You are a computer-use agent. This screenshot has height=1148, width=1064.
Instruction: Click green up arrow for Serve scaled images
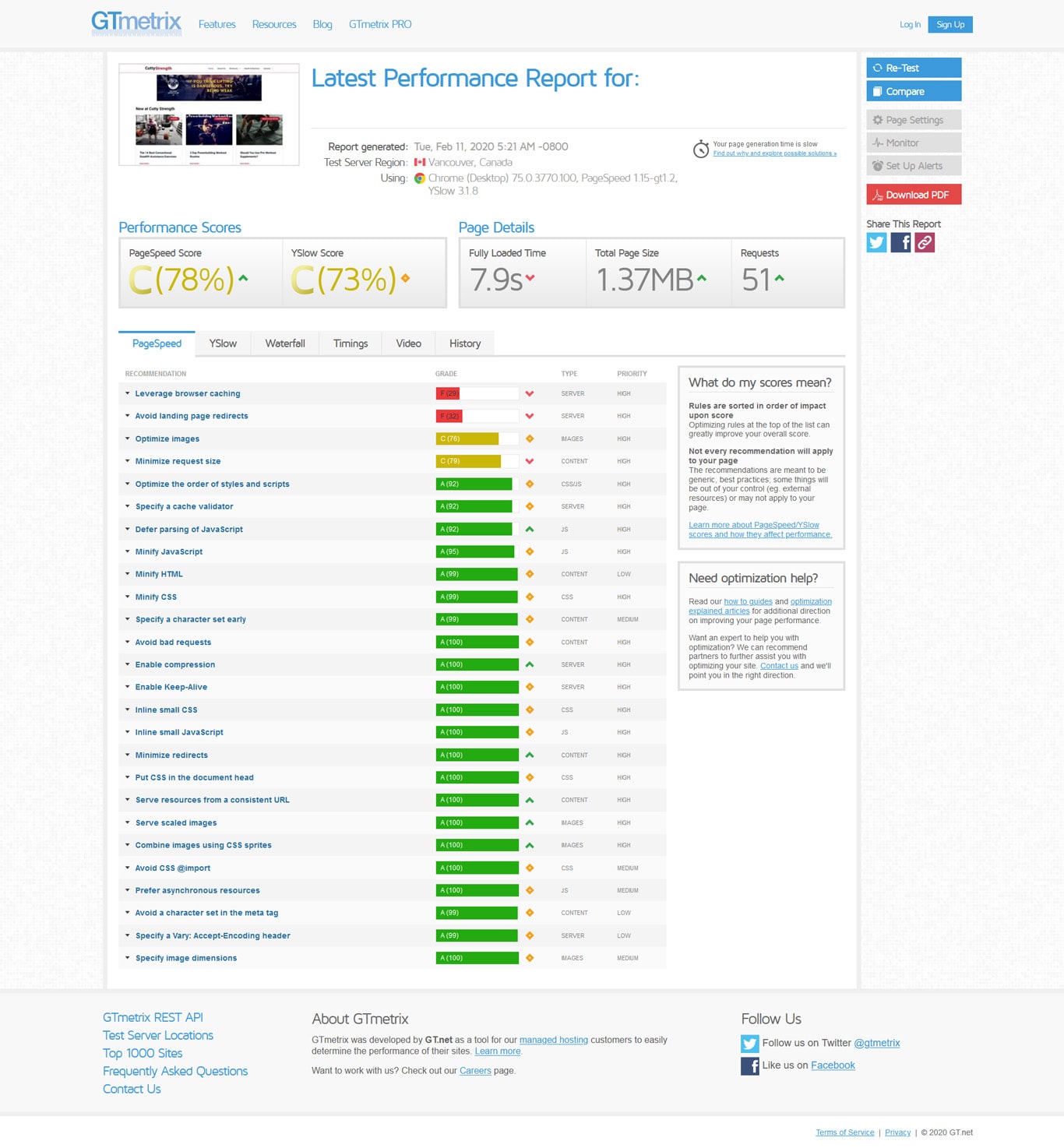(530, 822)
